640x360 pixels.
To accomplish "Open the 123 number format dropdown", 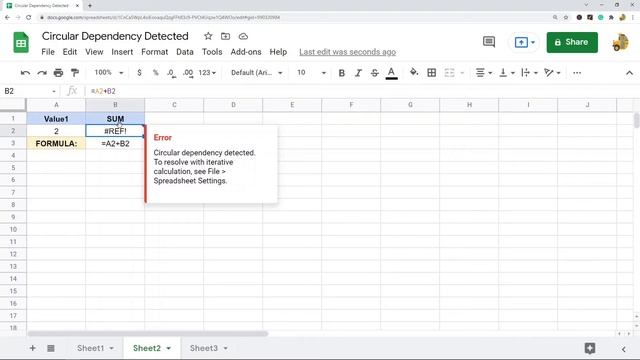I will [x=207, y=73].
